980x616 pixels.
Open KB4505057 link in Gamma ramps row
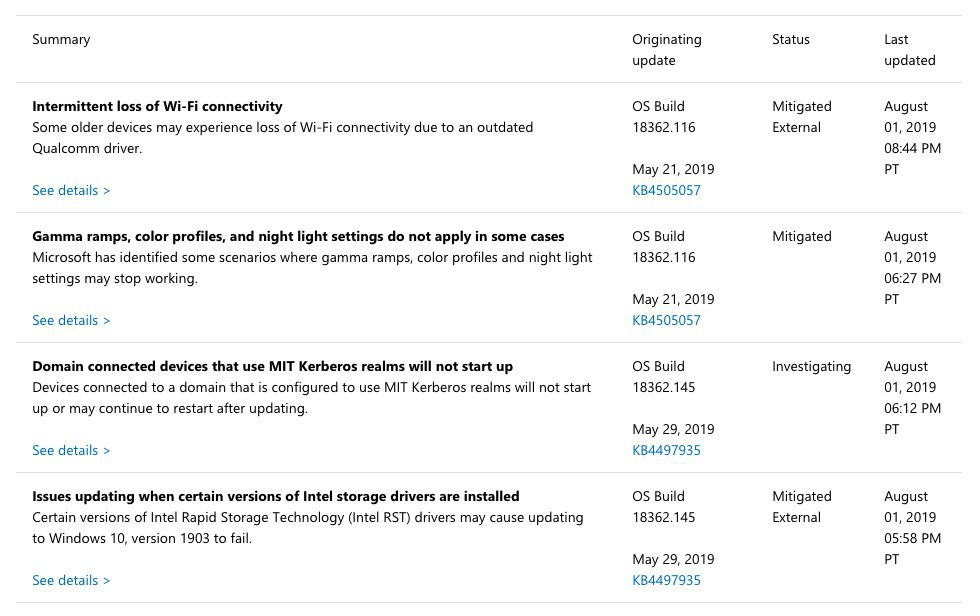[666, 320]
